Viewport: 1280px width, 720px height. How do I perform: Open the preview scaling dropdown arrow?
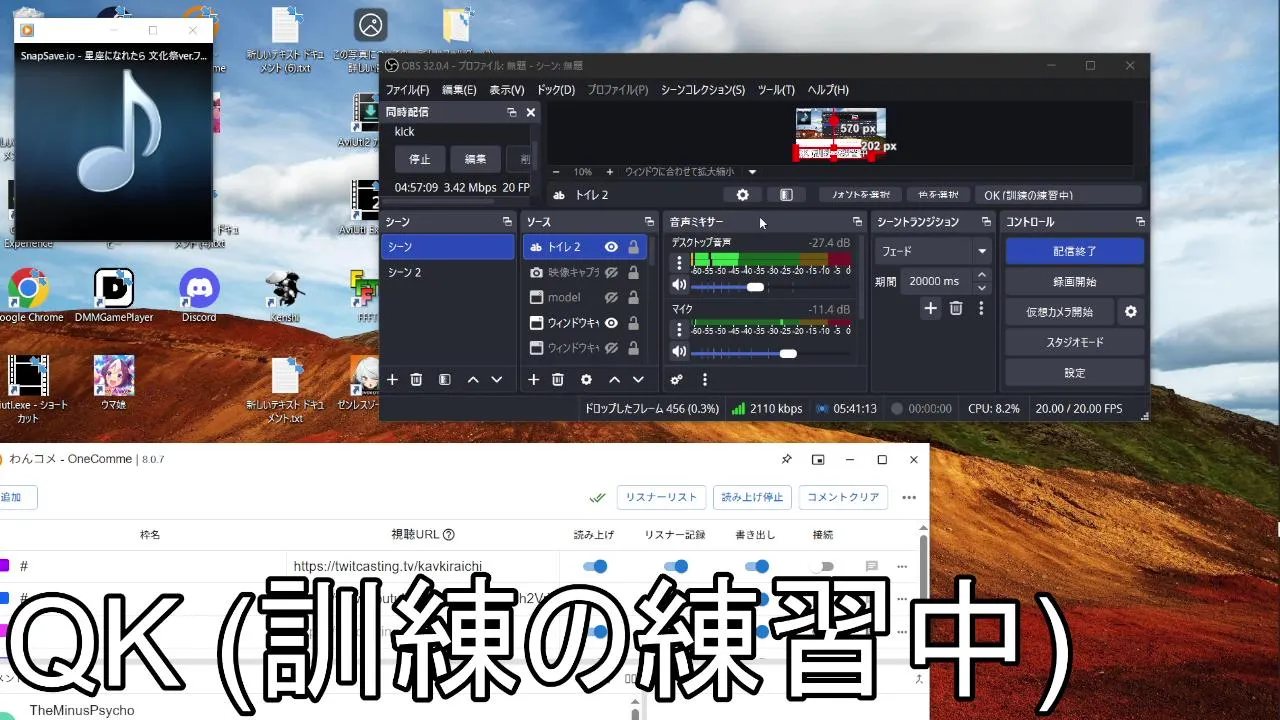[753, 172]
